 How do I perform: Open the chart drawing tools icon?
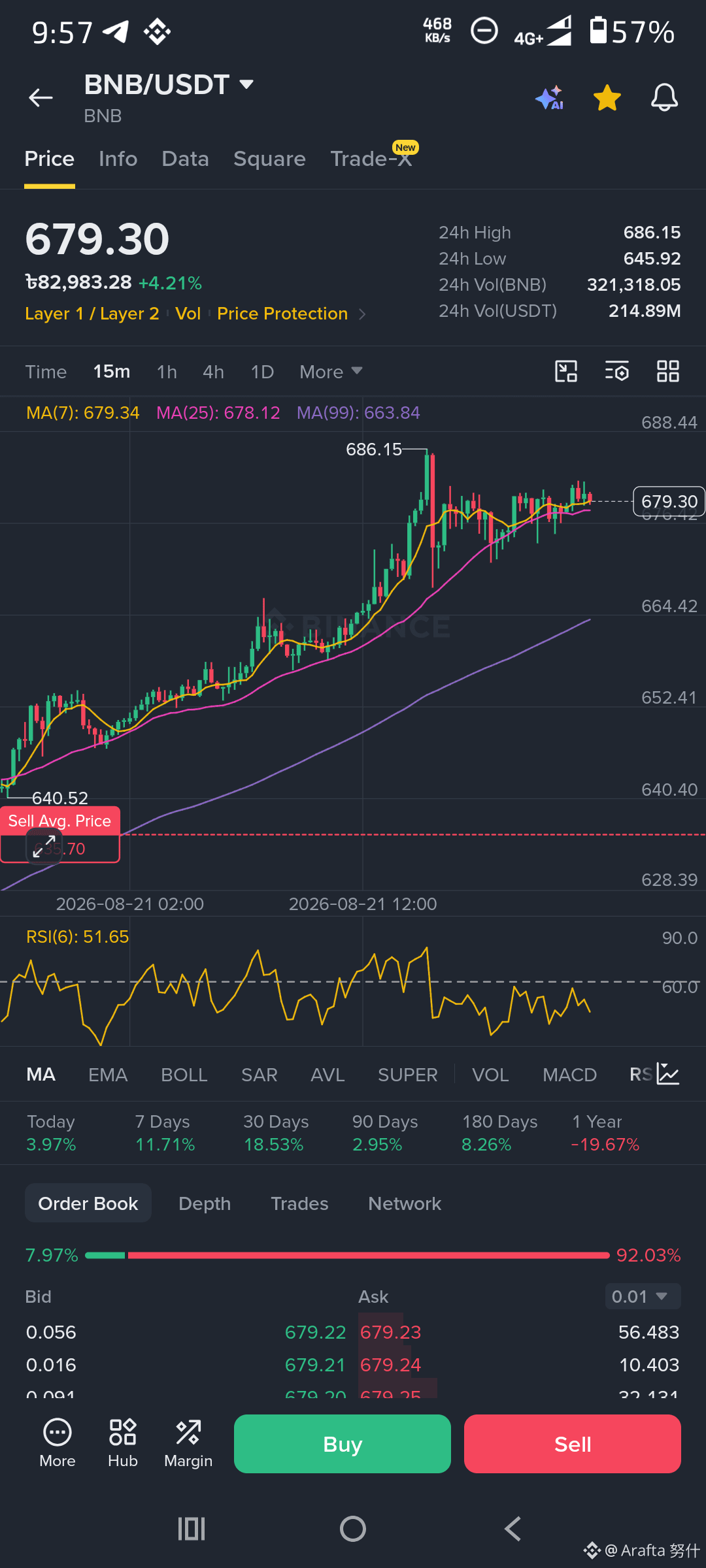(x=566, y=371)
